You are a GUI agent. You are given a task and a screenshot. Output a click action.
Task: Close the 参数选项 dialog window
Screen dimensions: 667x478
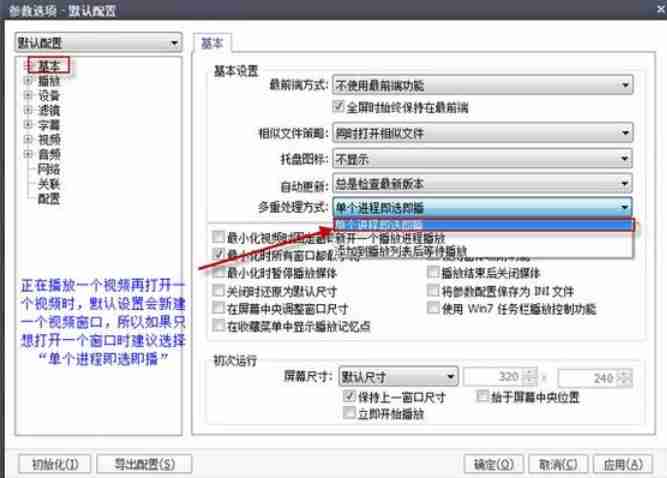[x=661, y=9]
